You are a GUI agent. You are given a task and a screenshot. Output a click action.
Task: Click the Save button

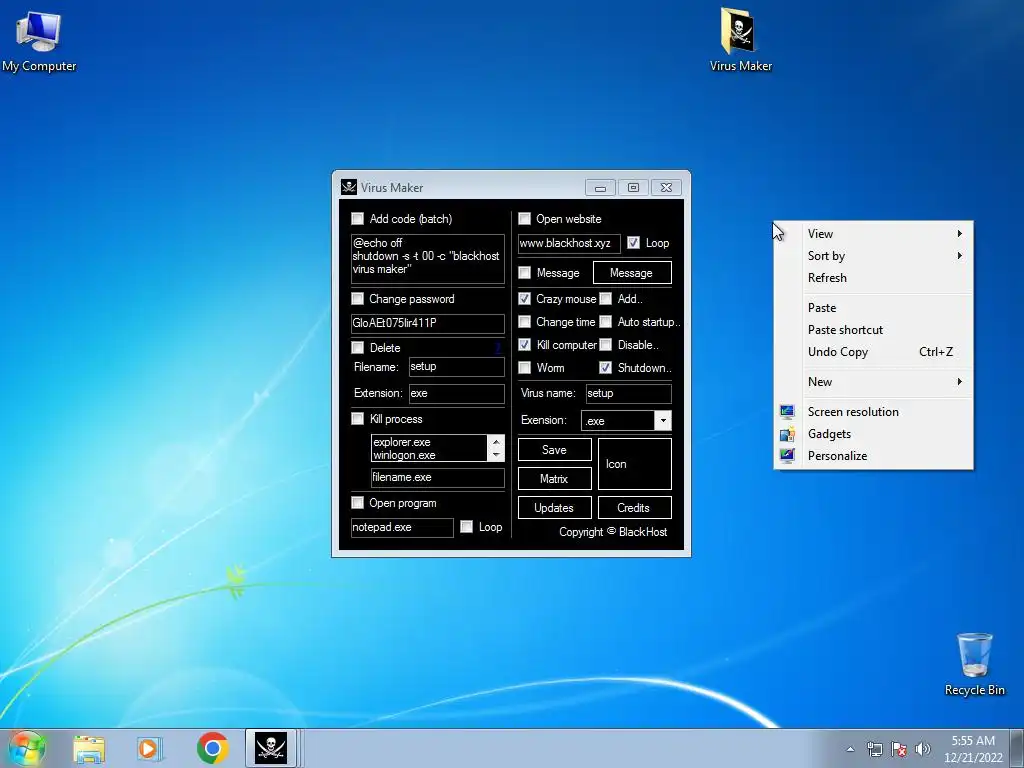[x=554, y=449]
